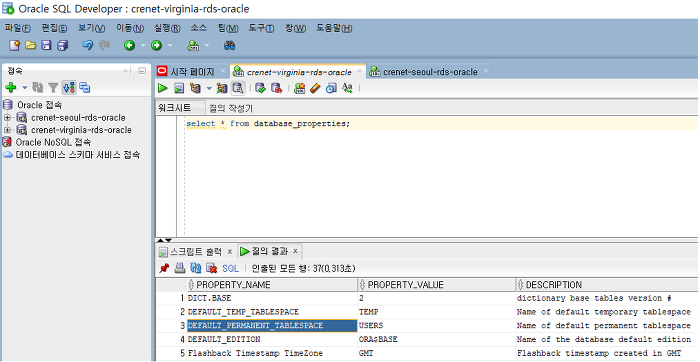Open the 팀(M) menu

(228, 28)
